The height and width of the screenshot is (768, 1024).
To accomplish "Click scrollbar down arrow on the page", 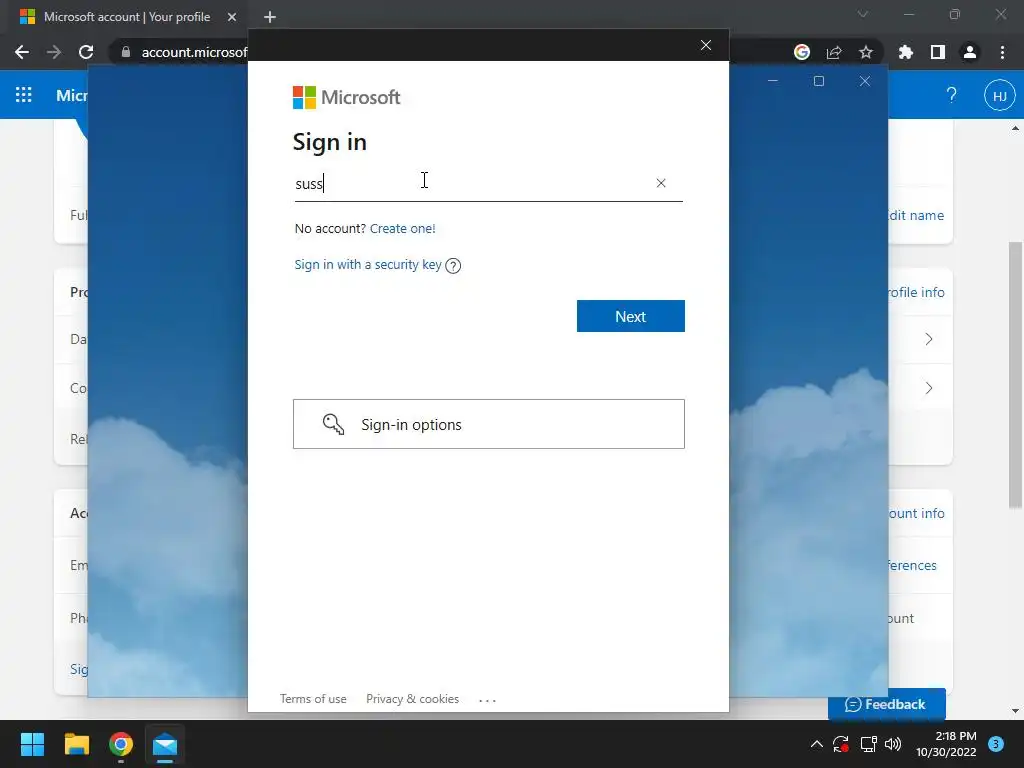I will tap(1015, 711).
